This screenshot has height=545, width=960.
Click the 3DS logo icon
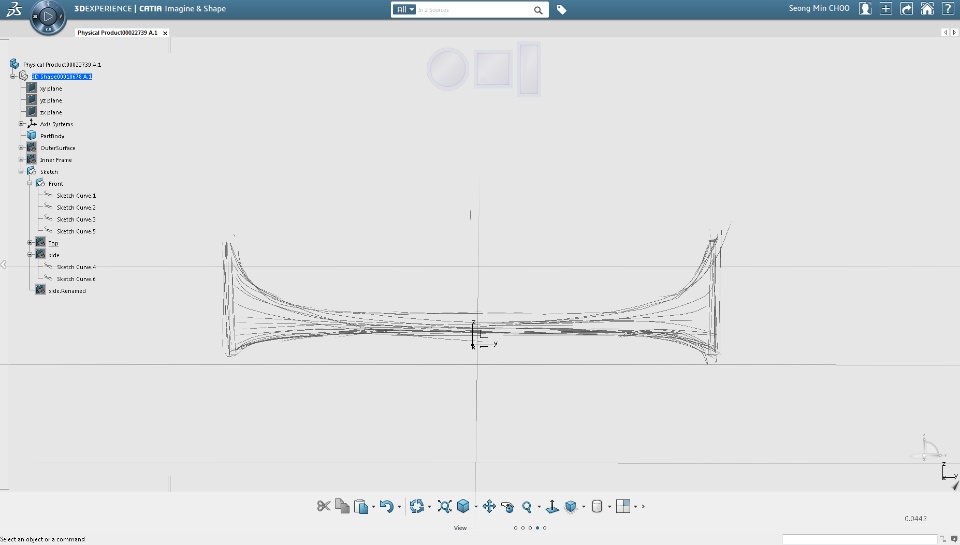[x=13, y=9]
